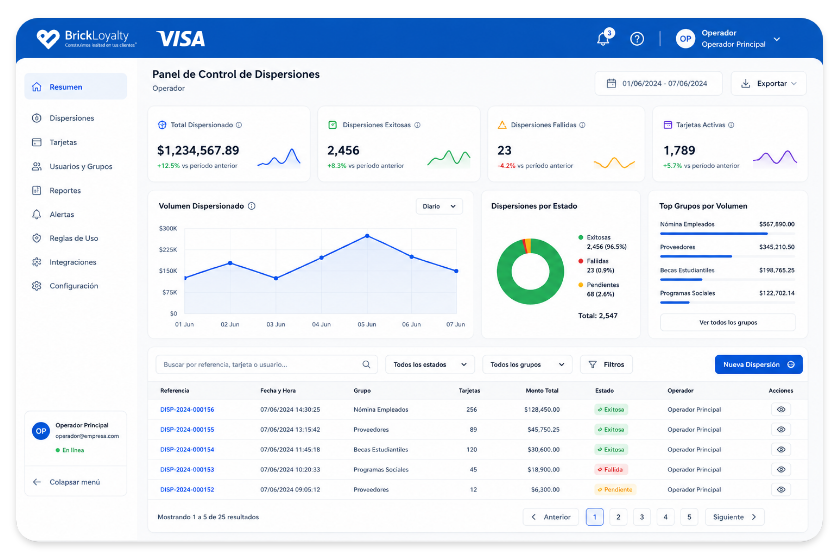Click info icon next to Dispersiones Exitosas
840x560 pixels.
click(x=417, y=125)
